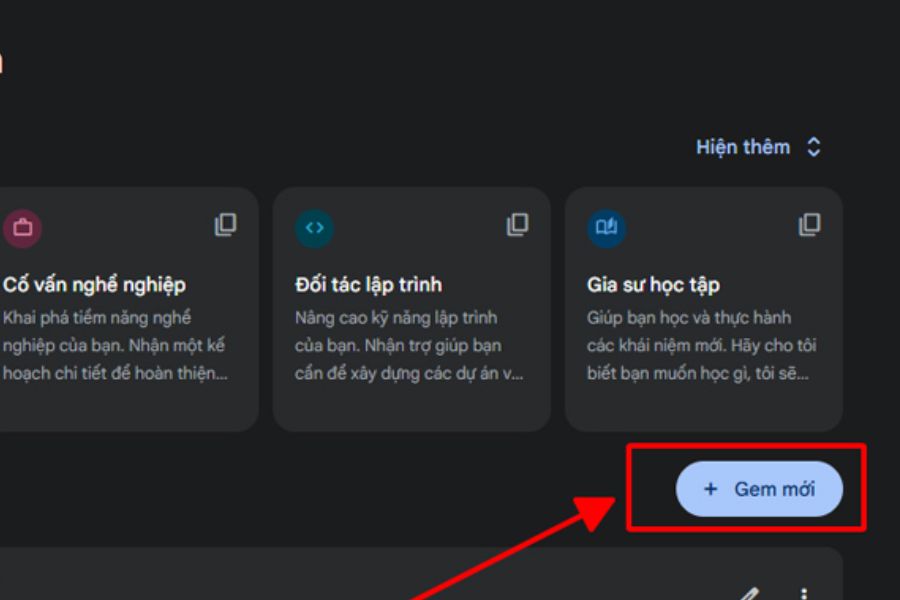Create a new gem with Gem mới
Screen dimensions: 900x600
coord(760,489)
